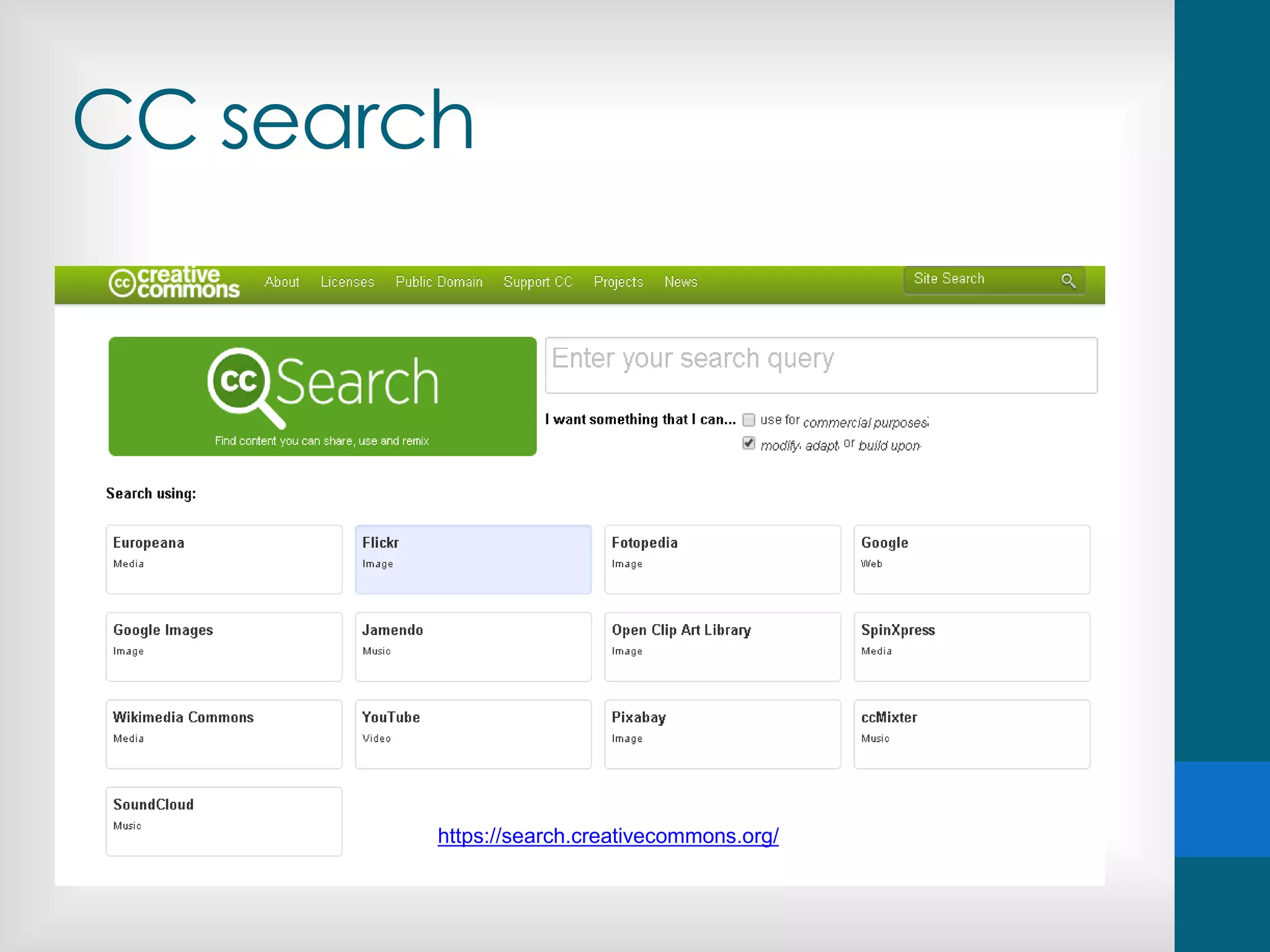This screenshot has width=1270, height=952.
Task: Click the 'Enter your search query' box
Action: click(x=821, y=365)
